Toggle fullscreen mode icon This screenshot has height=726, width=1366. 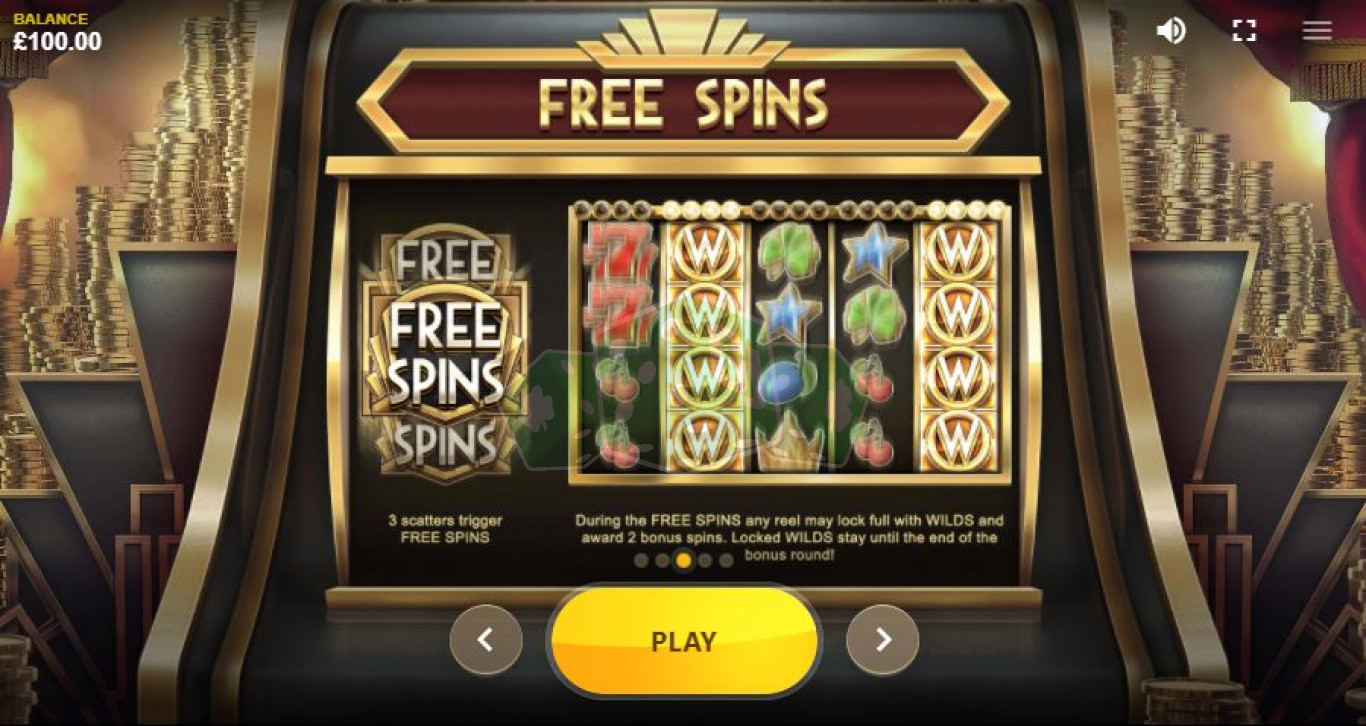(x=1244, y=31)
